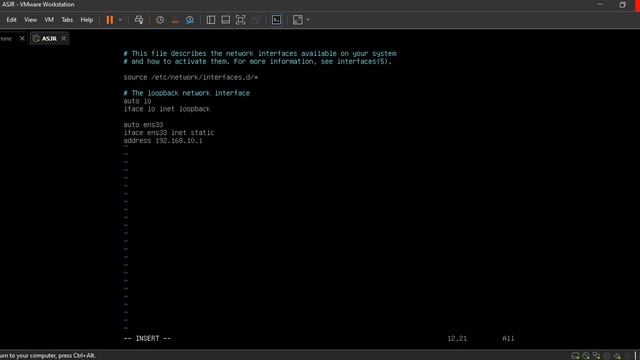The width and height of the screenshot is (640, 360).
Task: Open the Tabs menu
Action: click(67, 20)
